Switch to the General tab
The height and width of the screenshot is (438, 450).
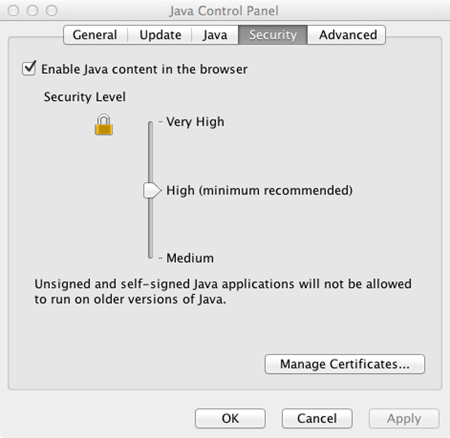95,35
